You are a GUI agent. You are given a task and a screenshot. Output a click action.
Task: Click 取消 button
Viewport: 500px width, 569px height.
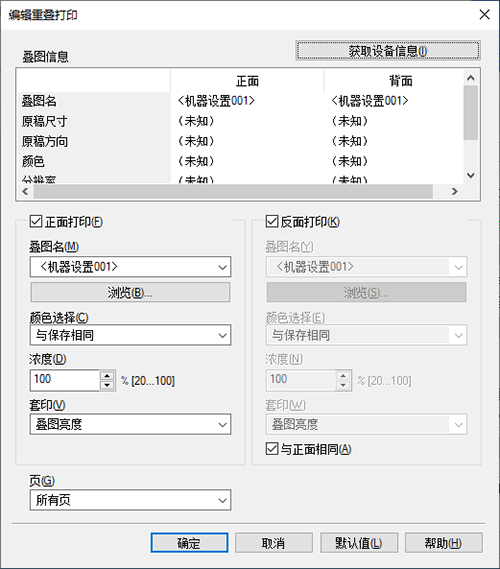click(x=274, y=543)
